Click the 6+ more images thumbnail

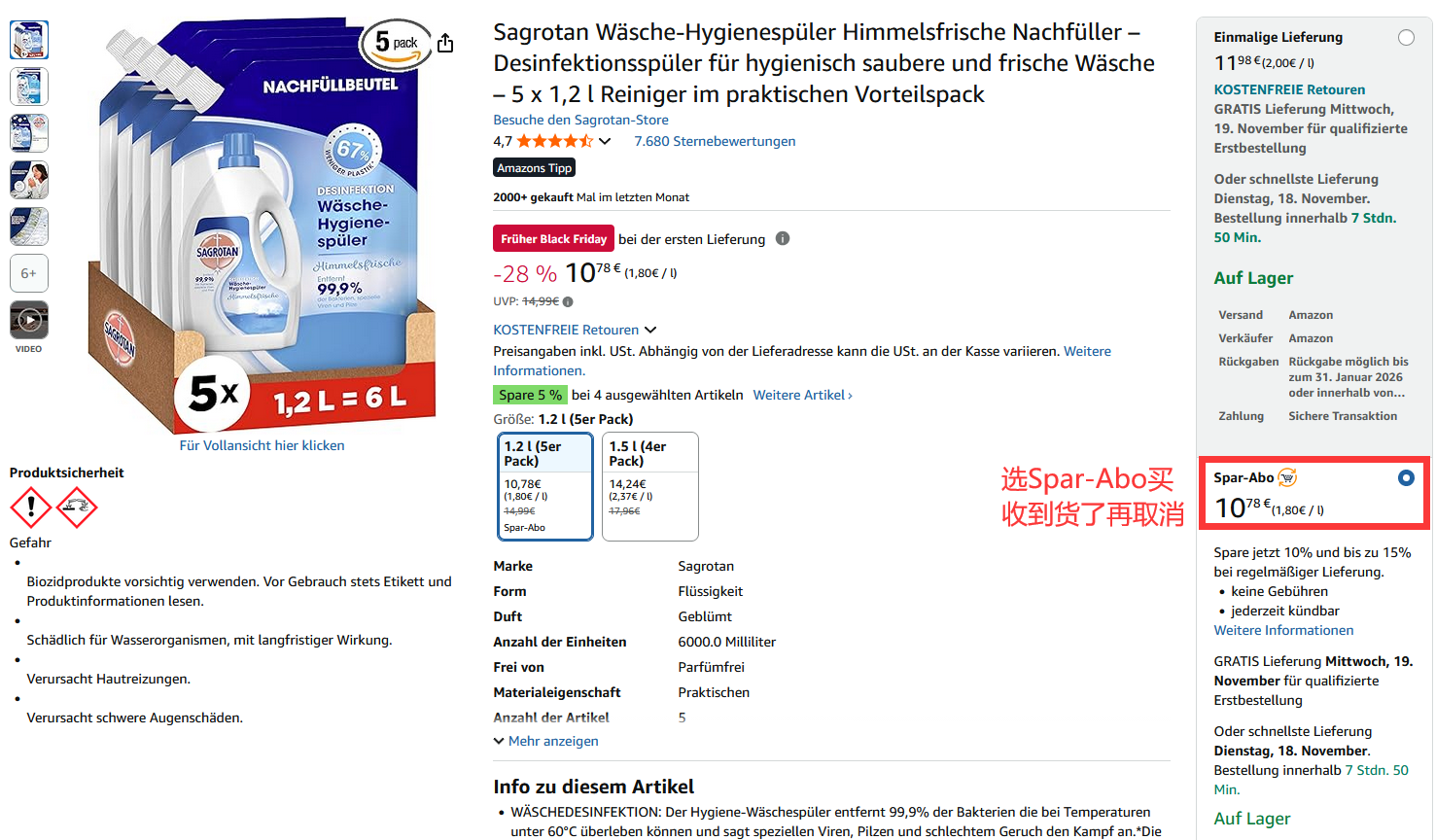pos(29,273)
